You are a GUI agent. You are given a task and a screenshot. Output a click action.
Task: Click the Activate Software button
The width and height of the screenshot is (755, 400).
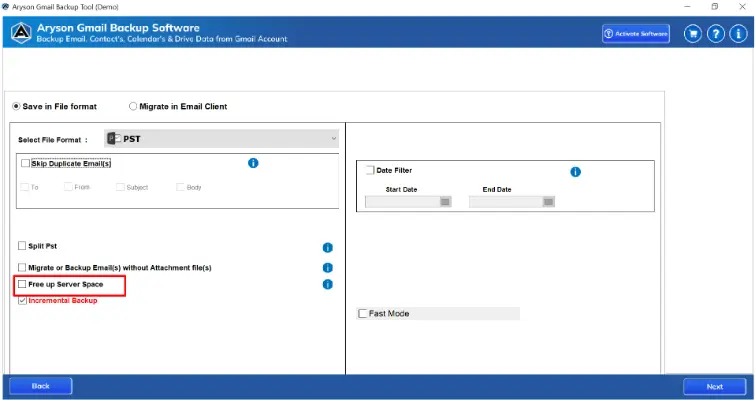(636, 34)
